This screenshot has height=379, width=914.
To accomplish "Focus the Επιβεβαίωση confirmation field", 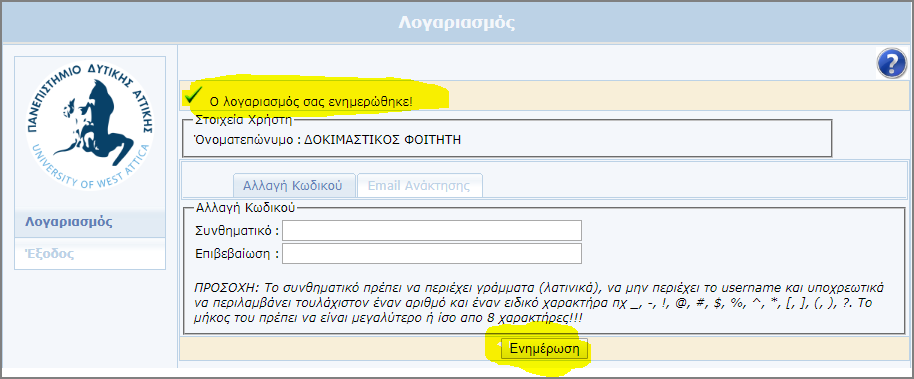I will pyautogui.click(x=432, y=254).
